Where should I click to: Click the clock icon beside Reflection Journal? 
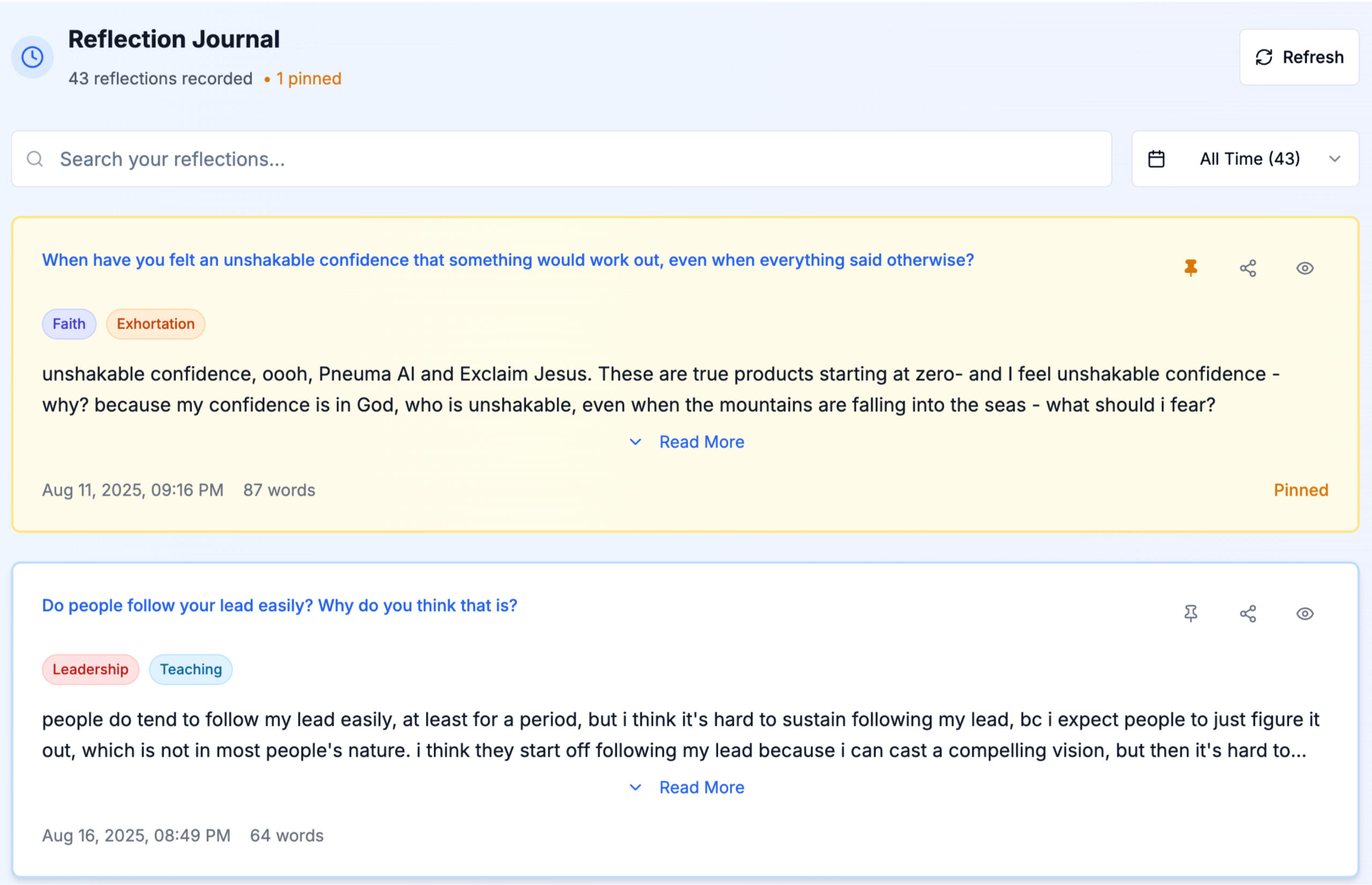pos(32,57)
